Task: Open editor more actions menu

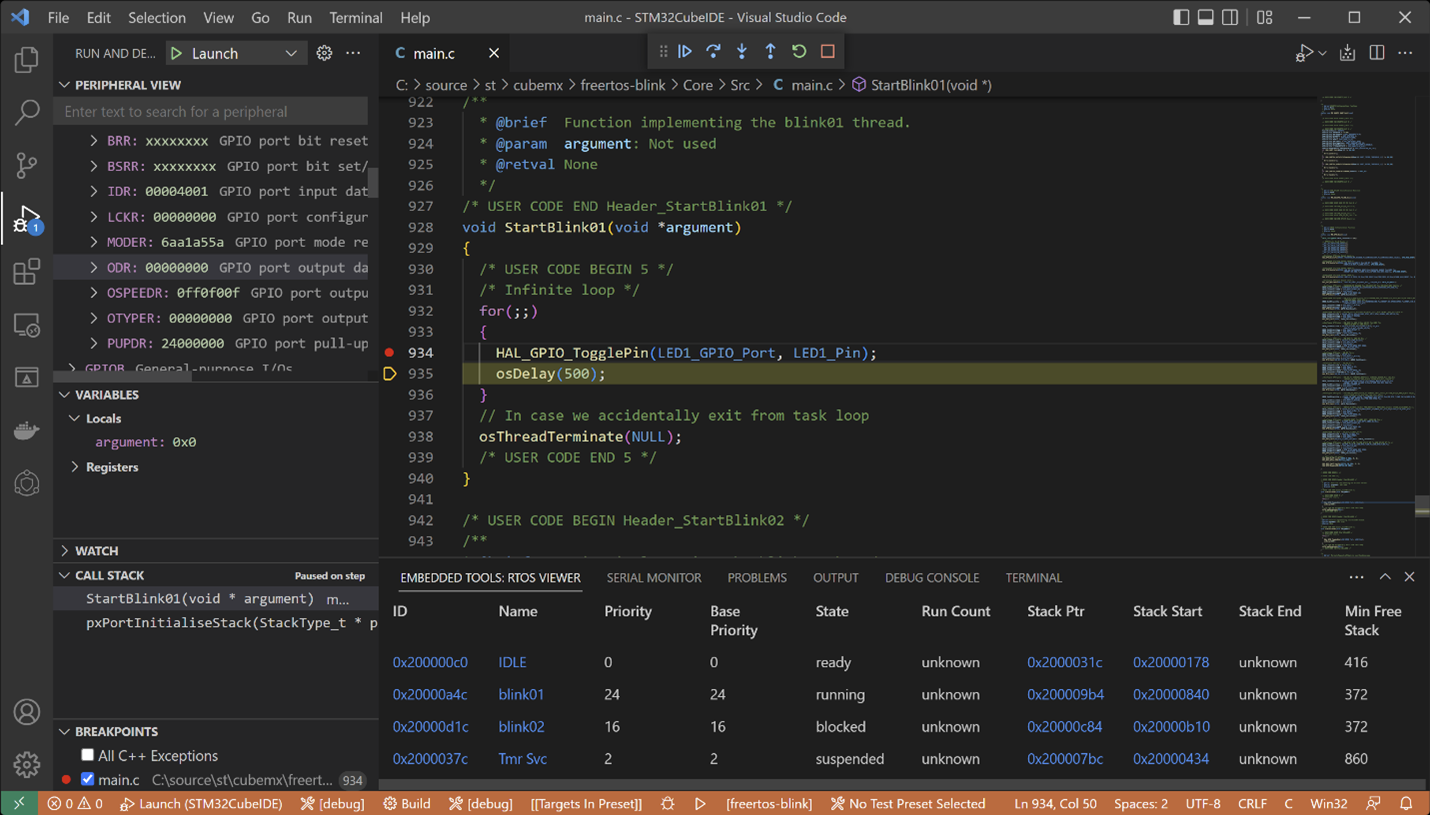Action: (x=1405, y=53)
